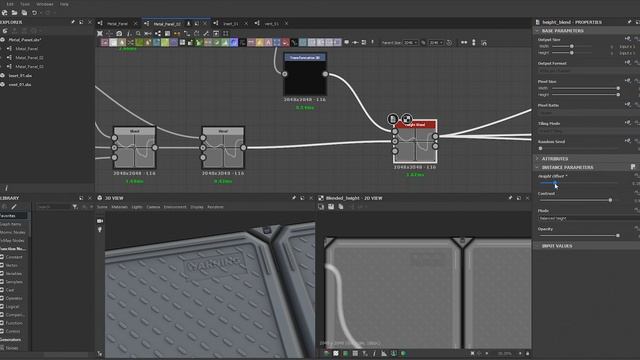Click the open package folder icon
640x360 pixels.
14,13
